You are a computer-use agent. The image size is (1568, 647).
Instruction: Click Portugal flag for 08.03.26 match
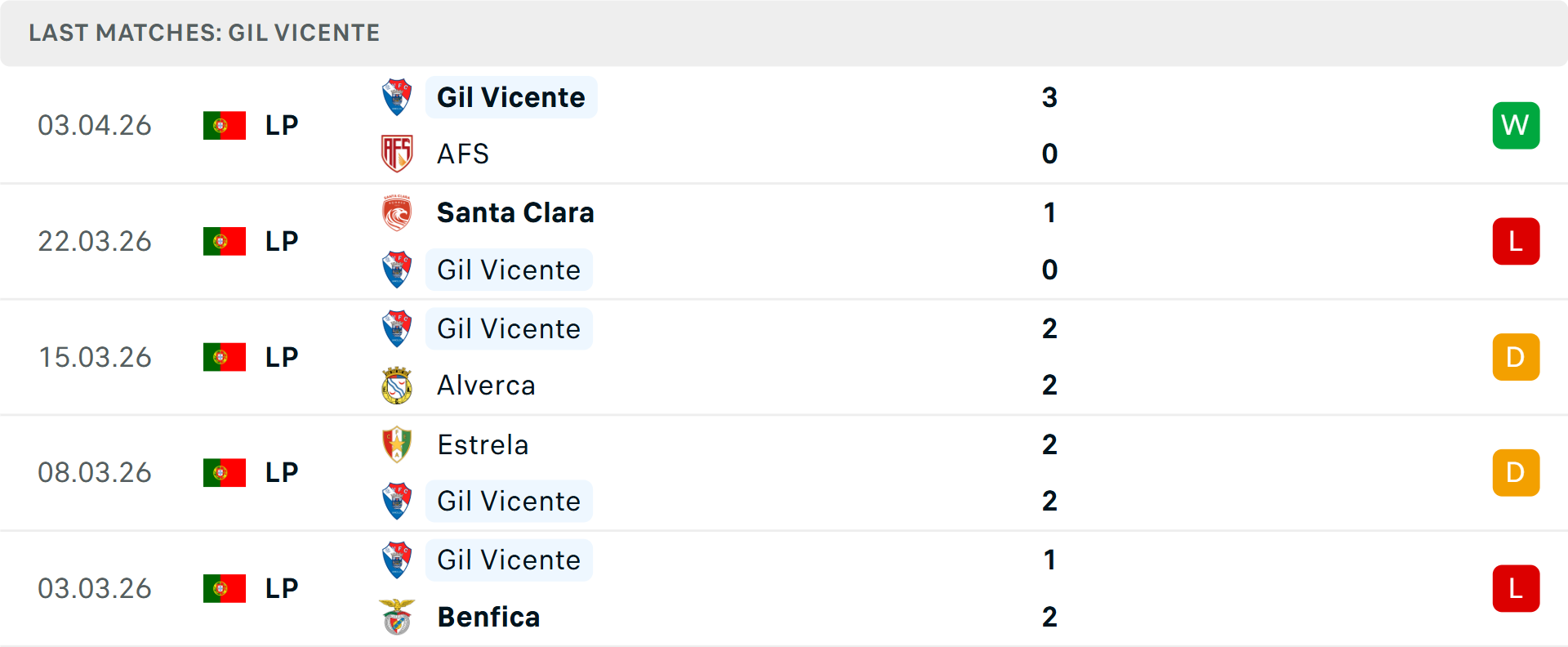click(225, 473)
